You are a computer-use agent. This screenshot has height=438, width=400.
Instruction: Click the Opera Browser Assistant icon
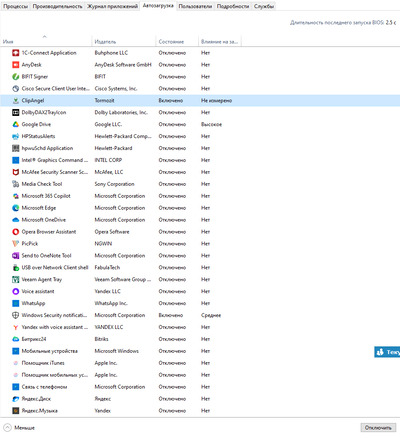click(16, 232)
